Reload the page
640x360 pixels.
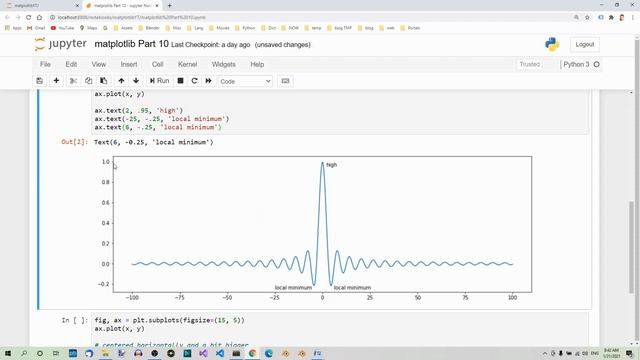click(29, 18)
